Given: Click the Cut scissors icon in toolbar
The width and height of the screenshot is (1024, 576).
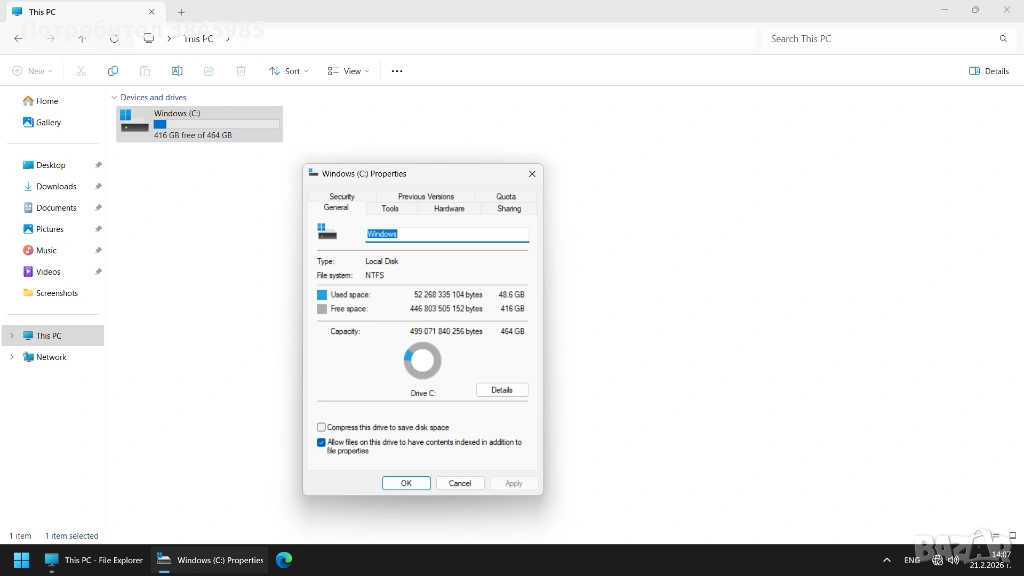Looking at the screenshot, I should tap(81, 71).
